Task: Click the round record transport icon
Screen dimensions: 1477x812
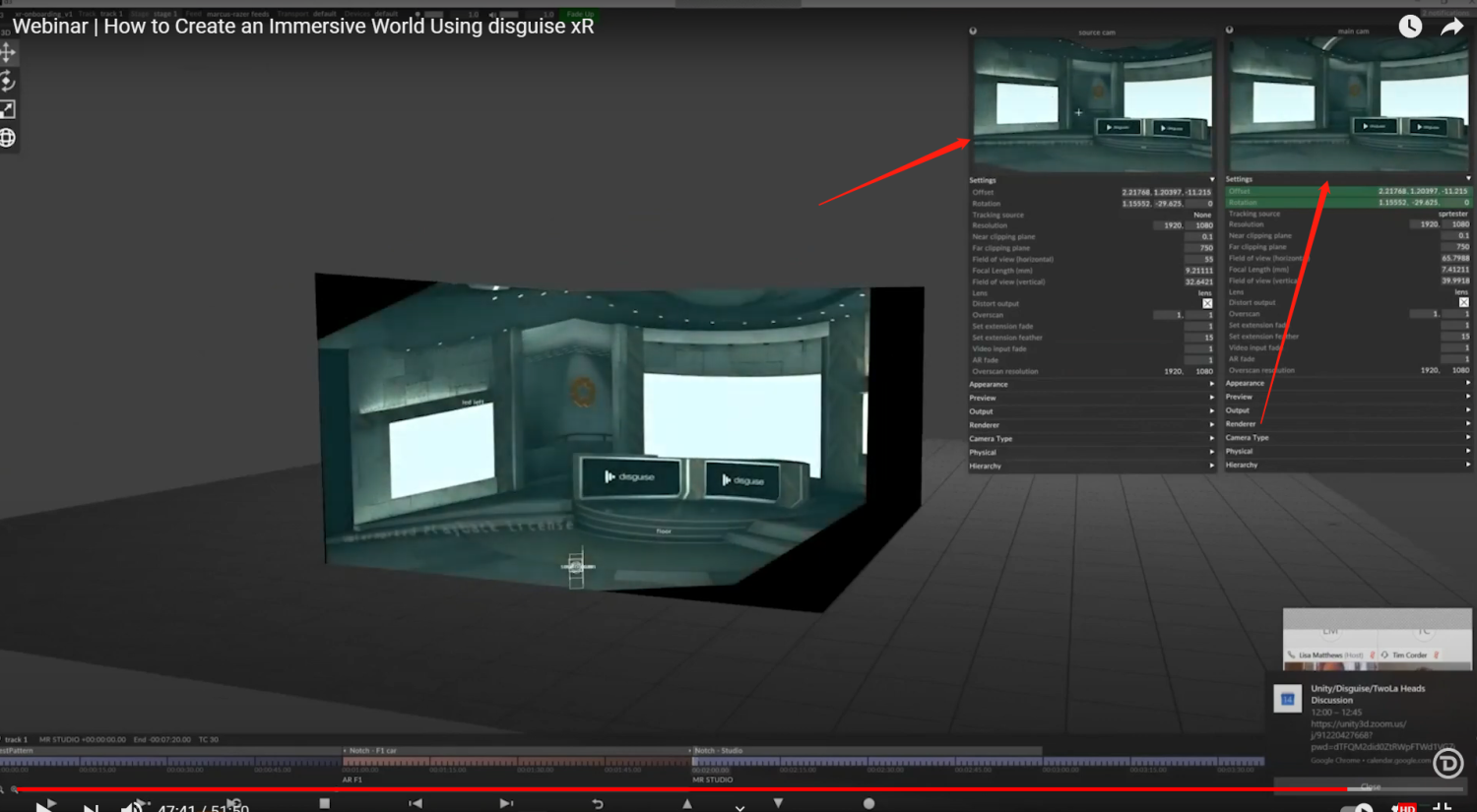Action: point(868,803)
